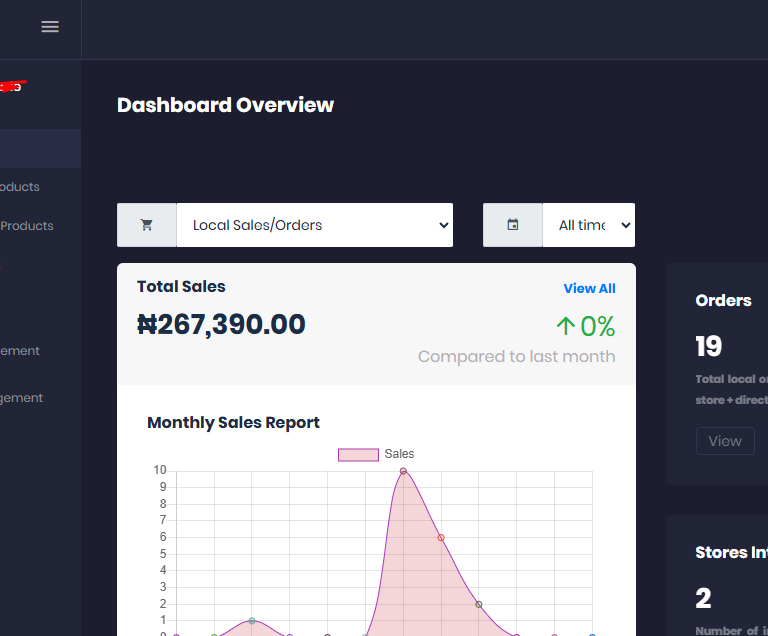
Task: Click the small data point at value 1
Action: (252, 621)
